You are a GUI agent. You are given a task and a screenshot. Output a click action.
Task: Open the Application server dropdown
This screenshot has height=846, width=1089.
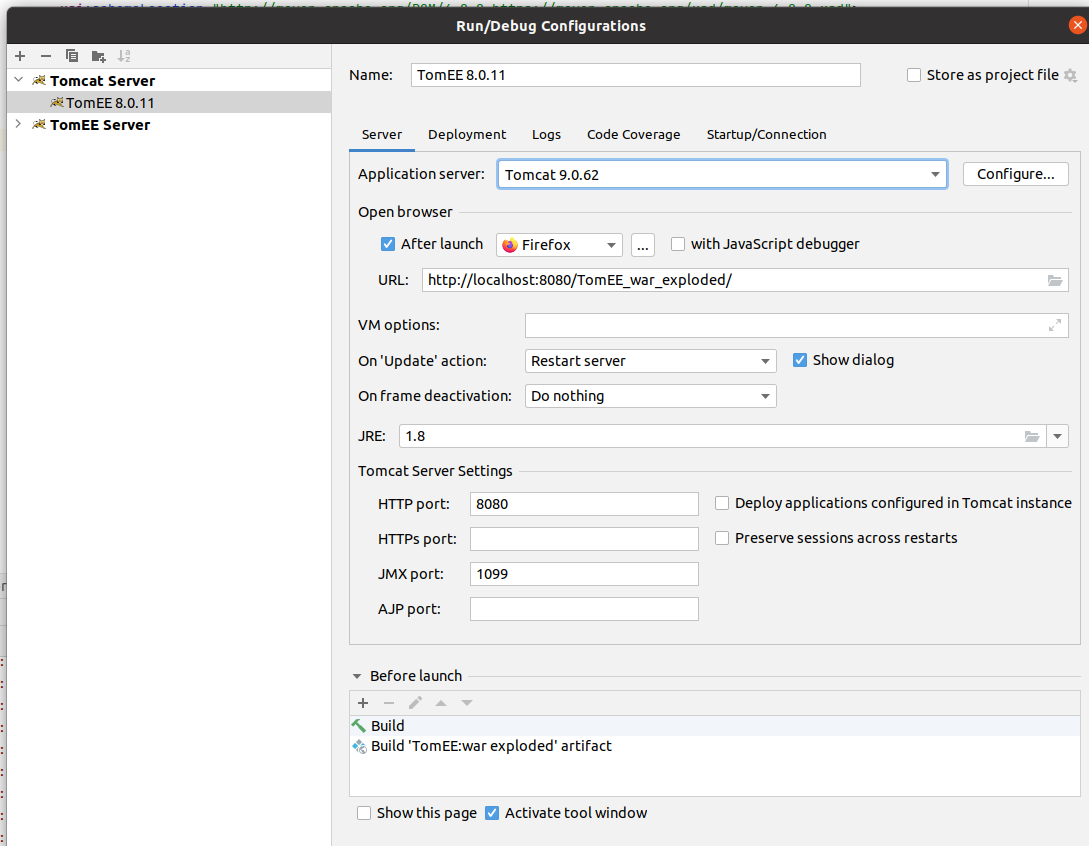click(722, 174)
